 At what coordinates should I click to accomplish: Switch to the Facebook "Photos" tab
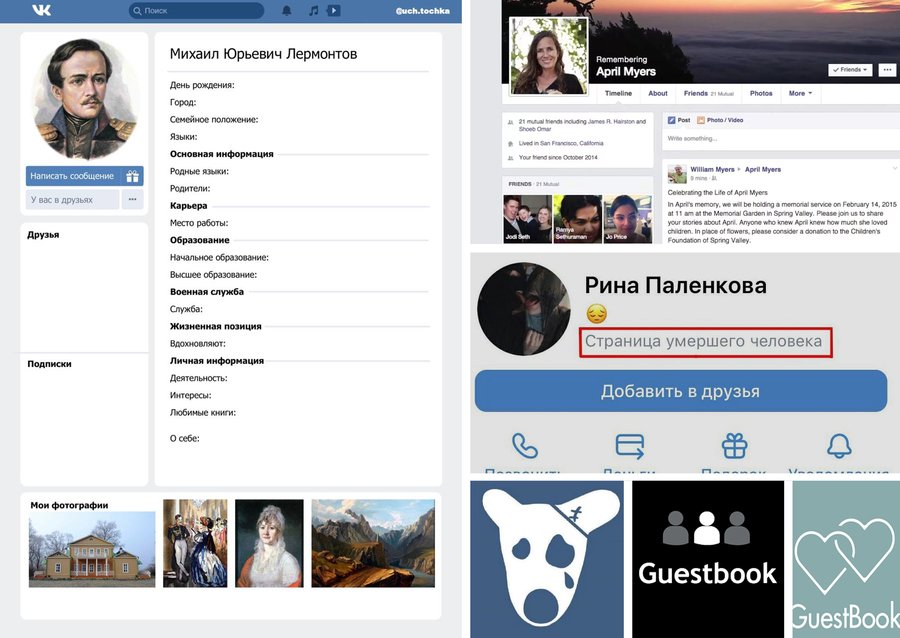[x=761, y=93]
